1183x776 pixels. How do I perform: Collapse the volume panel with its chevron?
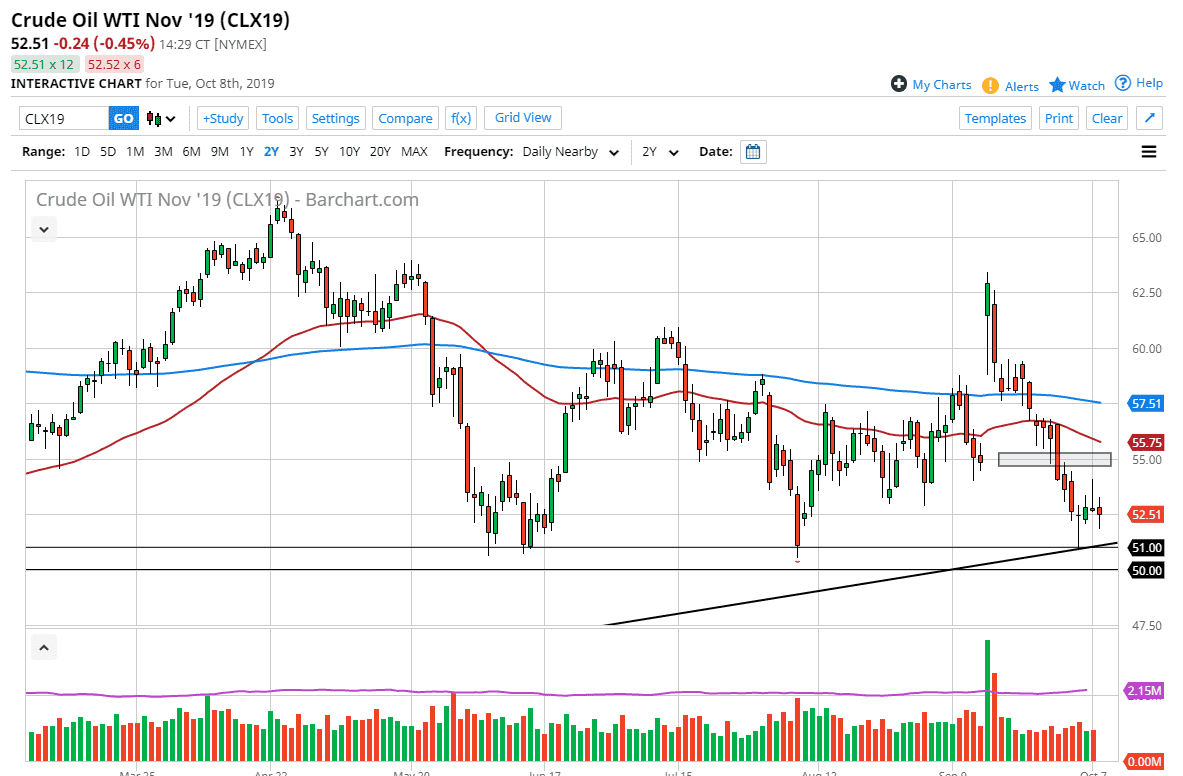click(x=43, y=647)
